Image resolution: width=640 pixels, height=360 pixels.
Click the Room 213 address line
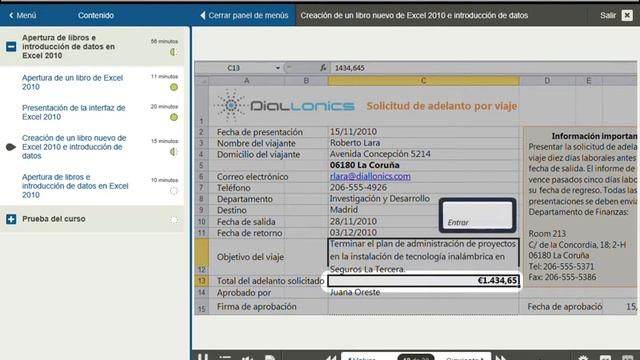pos(547,234)
